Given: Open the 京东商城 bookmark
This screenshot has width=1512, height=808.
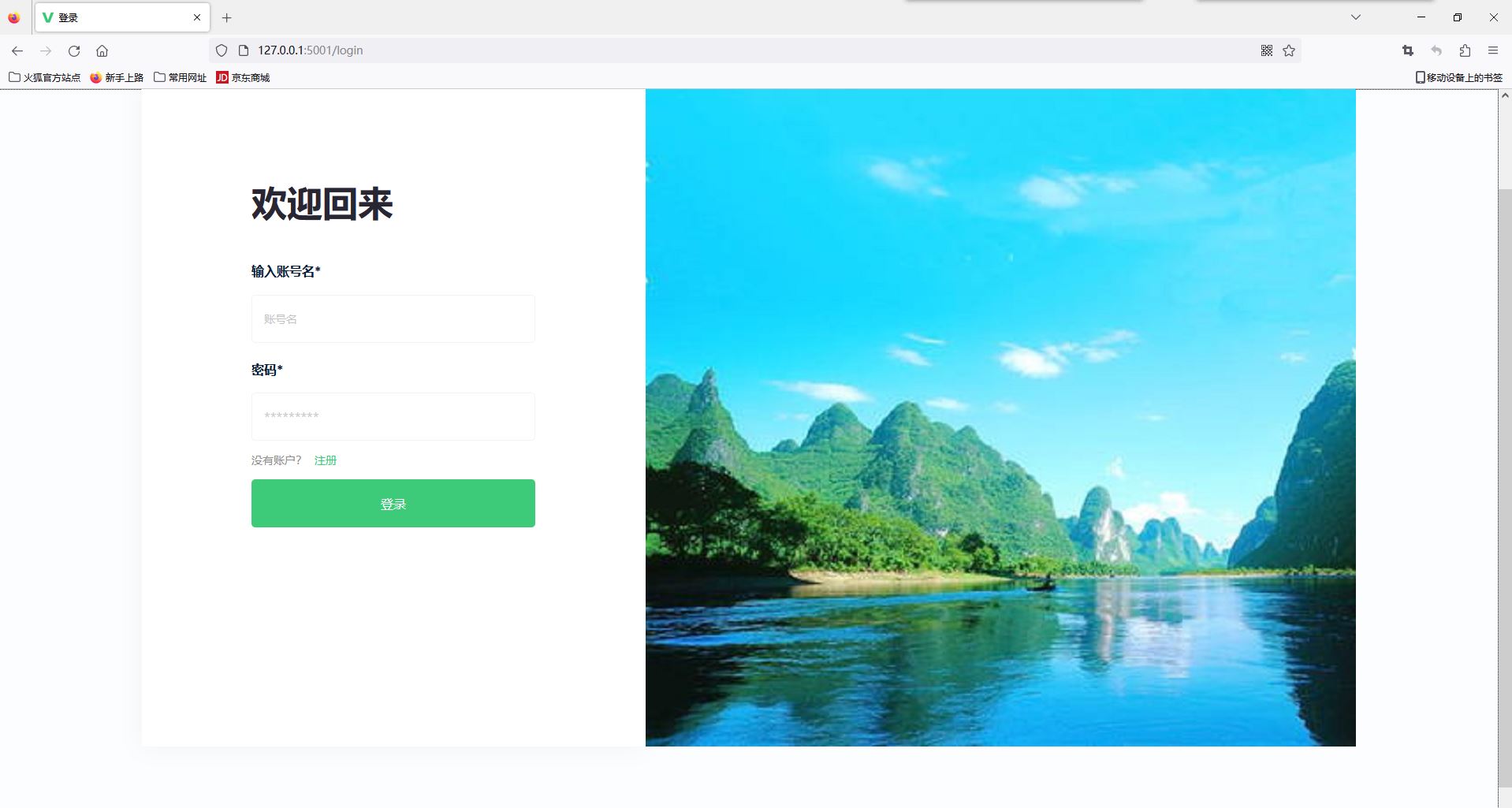Looking at the screenshot, I should 244,77.
